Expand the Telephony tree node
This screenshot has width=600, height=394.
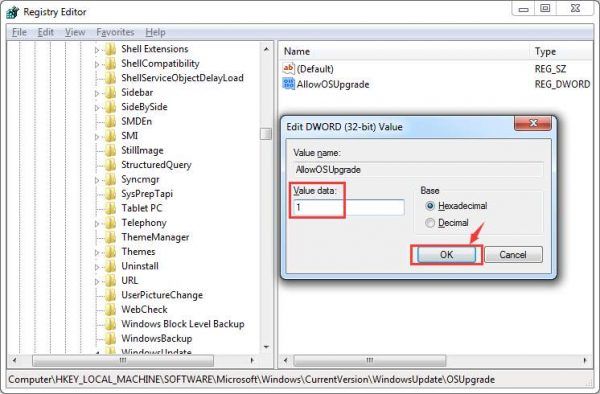[x=97, y=224]
